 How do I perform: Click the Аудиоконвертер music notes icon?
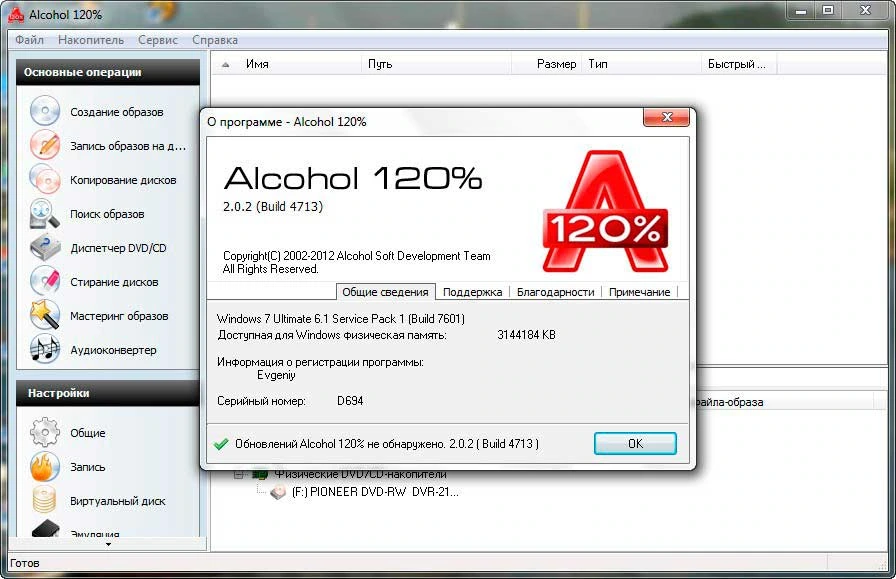[45, 349]
